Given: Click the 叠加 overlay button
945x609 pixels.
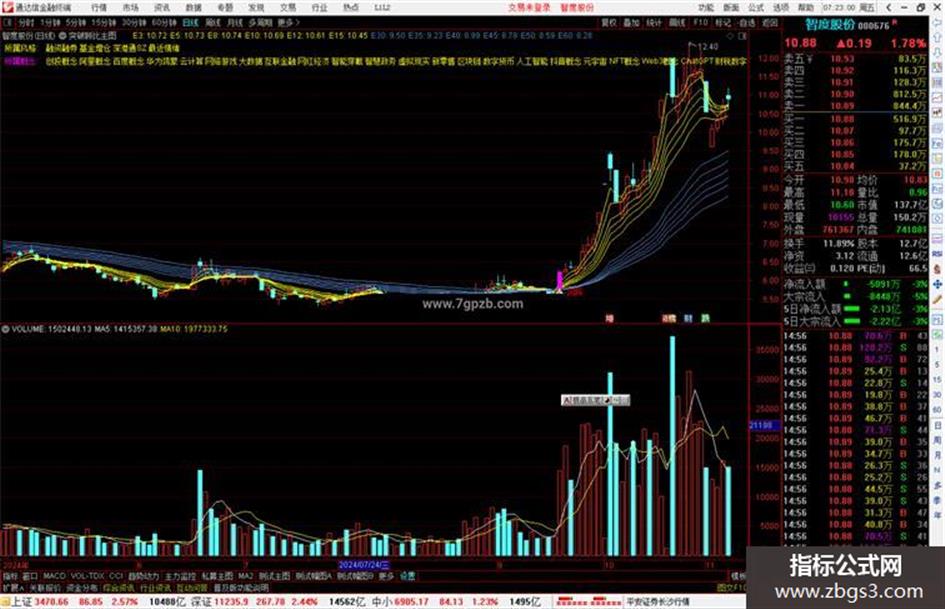Looking at the screenshot, I should coord(631,22).
